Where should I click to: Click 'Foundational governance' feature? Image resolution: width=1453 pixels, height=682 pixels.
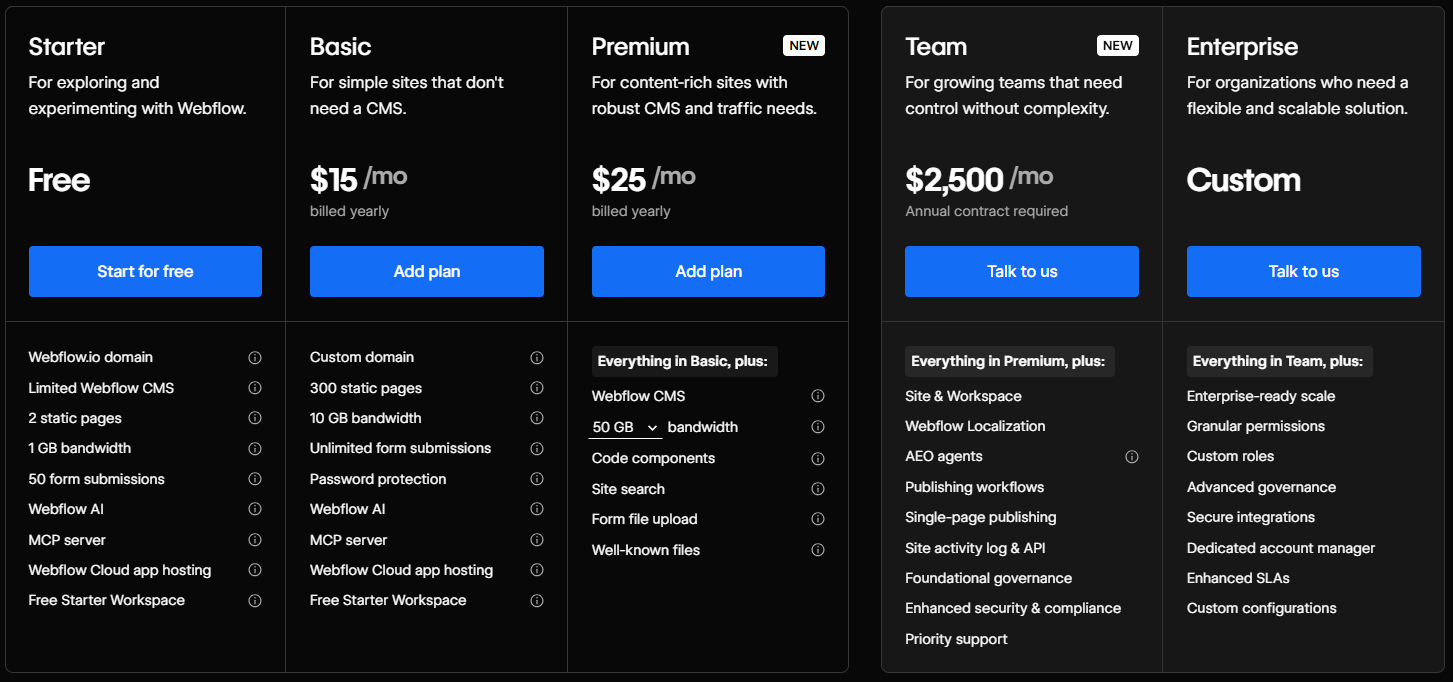point(989,578)
